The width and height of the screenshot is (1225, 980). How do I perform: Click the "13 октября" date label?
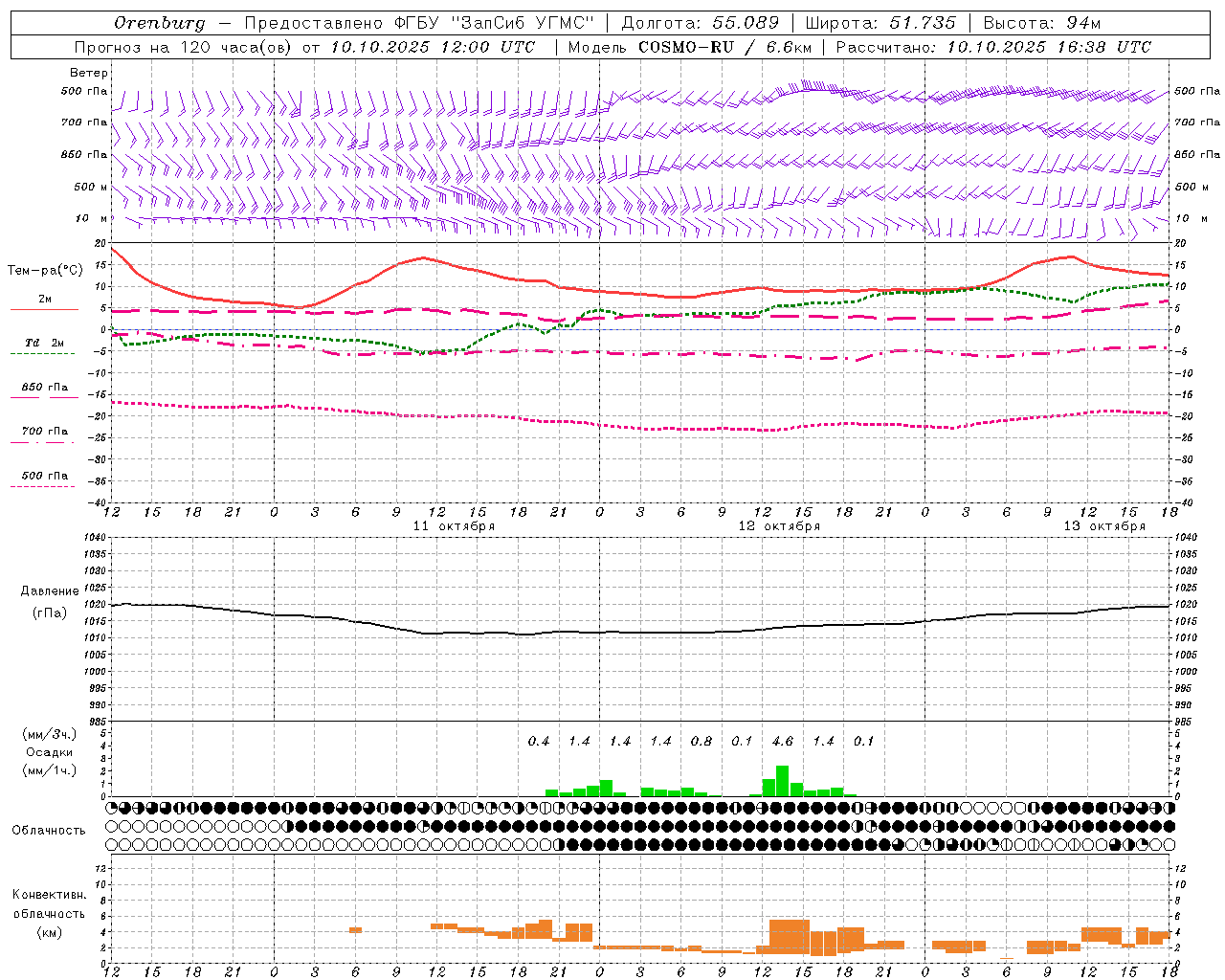[x=1104, y=526]
